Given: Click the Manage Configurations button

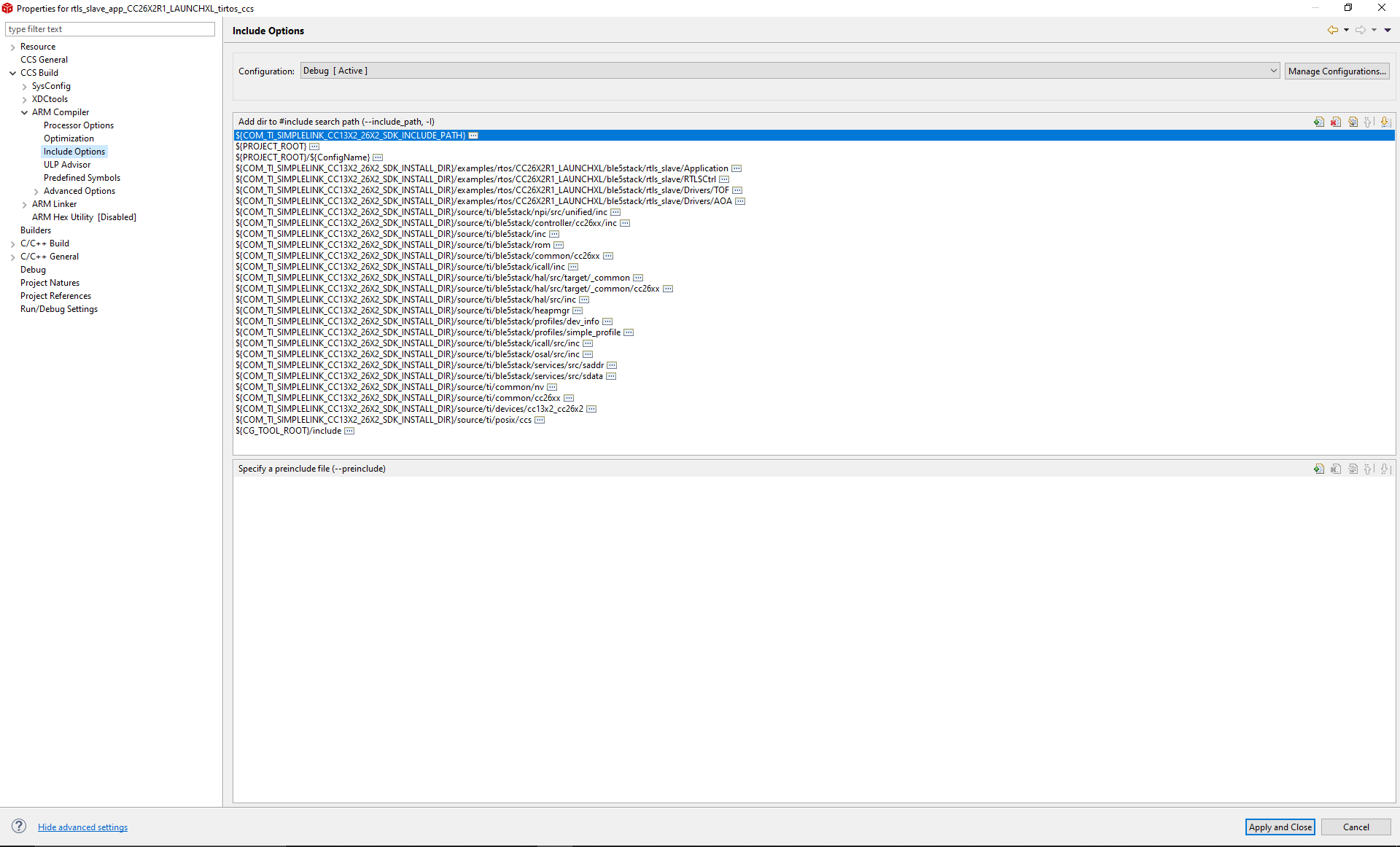Looking at the screenshot, I should click(x=1336, y=71).
